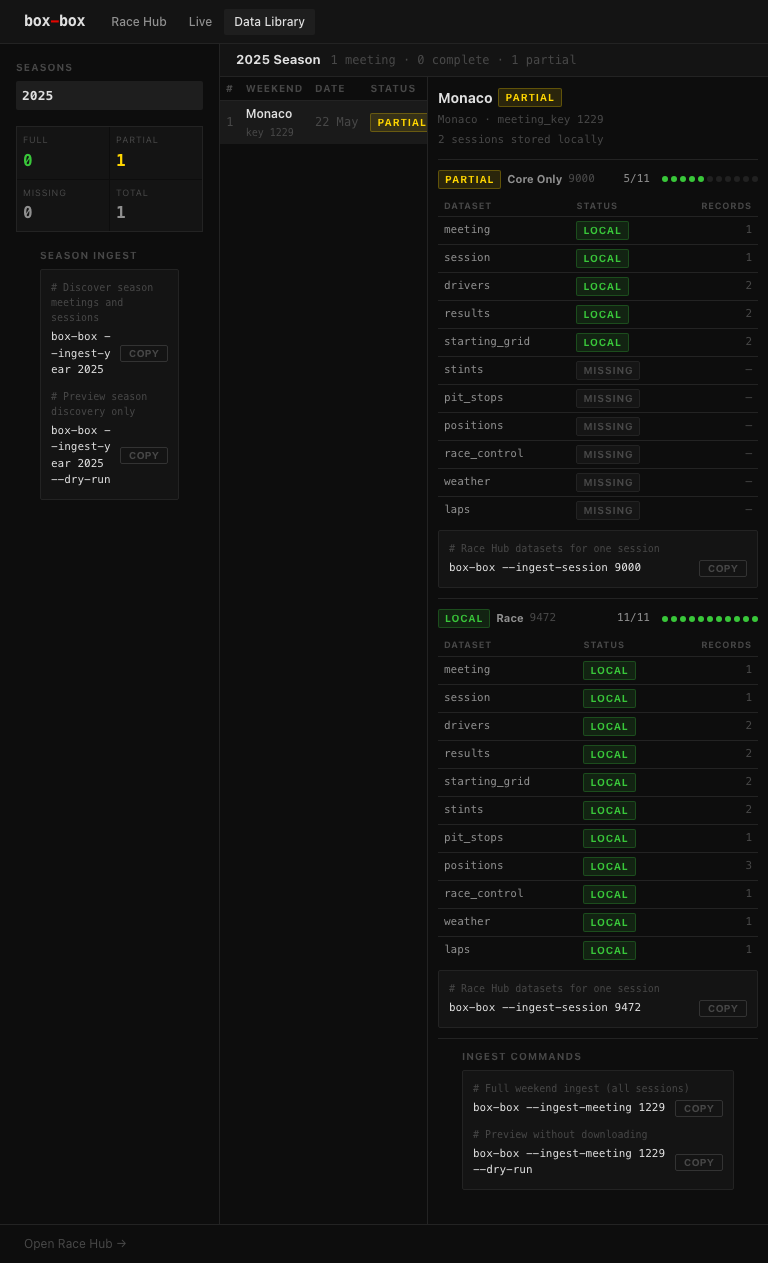The image size is (768, 1263).
Task: Copy the ingest-year 2025 command
Action: pyautogui.click(x=144, y=353)
